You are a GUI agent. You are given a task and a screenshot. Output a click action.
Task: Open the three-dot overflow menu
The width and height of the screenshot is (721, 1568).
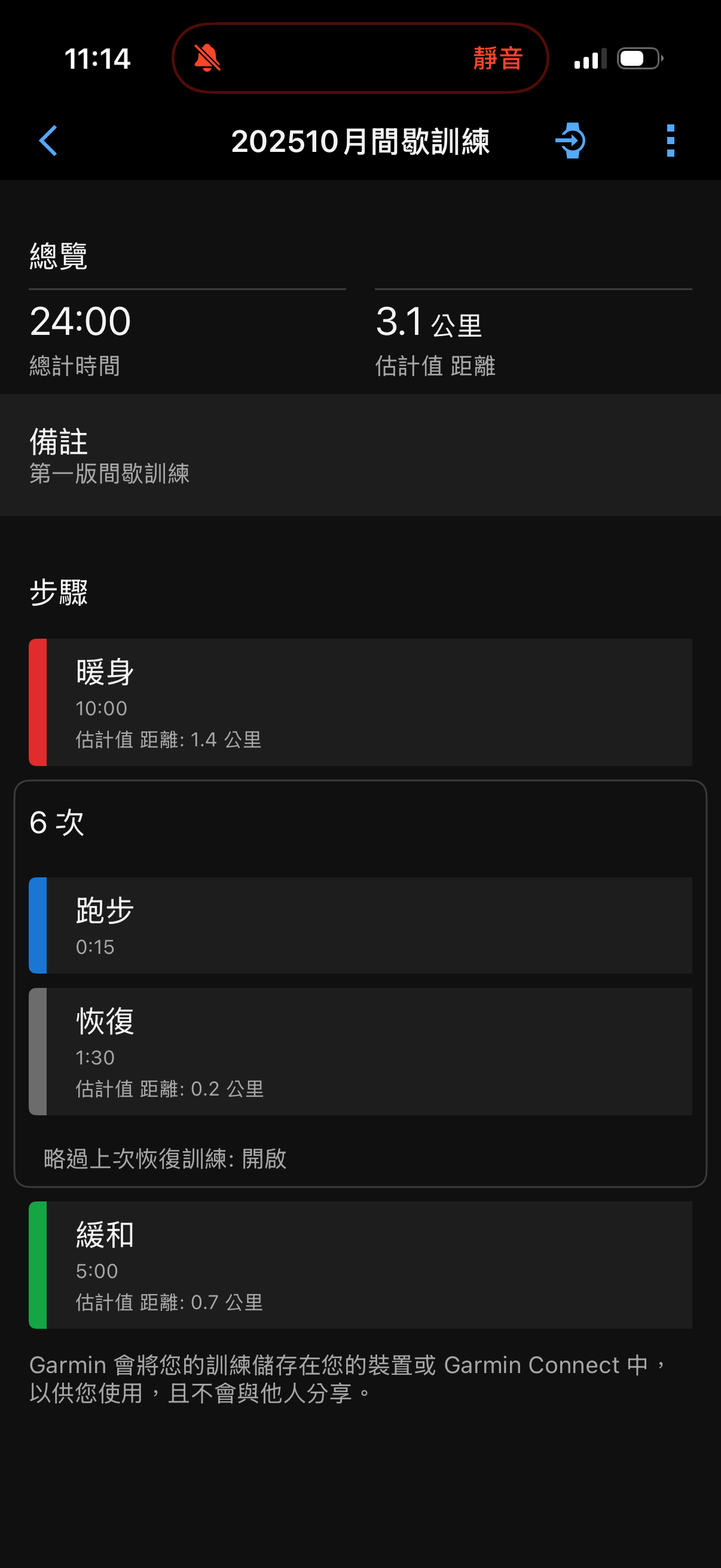[670, 141]
